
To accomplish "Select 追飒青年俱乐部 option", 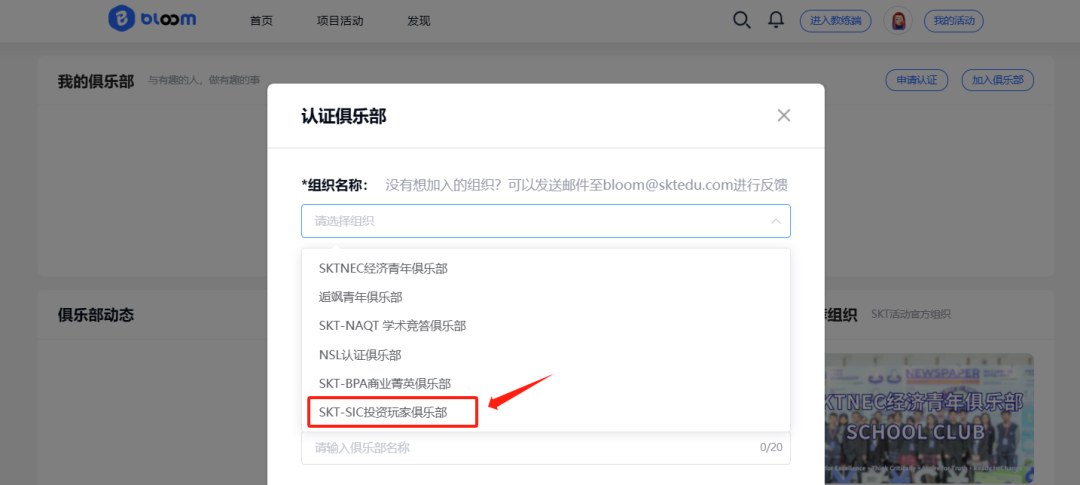I will click(x=546, y=298).
